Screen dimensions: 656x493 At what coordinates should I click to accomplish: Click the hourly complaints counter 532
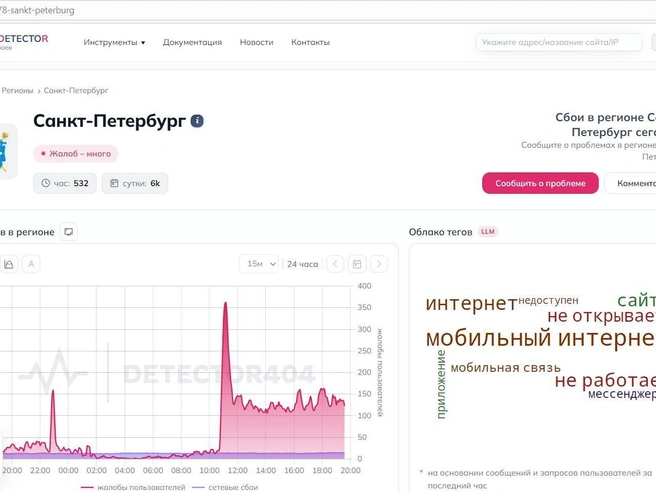tap(65, 183)
